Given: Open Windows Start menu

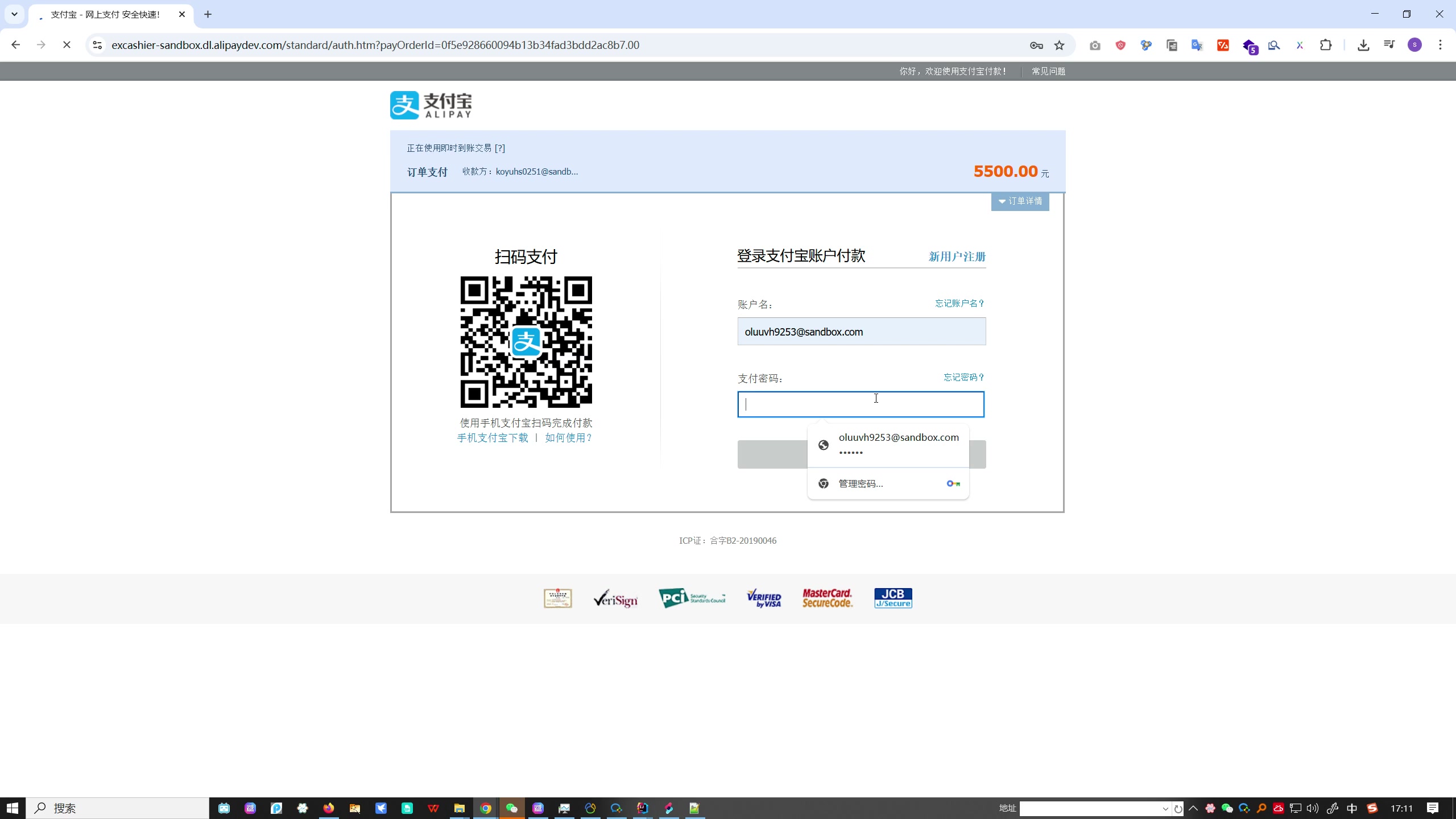Looking at the screenshot, I should tap(13, 808).
